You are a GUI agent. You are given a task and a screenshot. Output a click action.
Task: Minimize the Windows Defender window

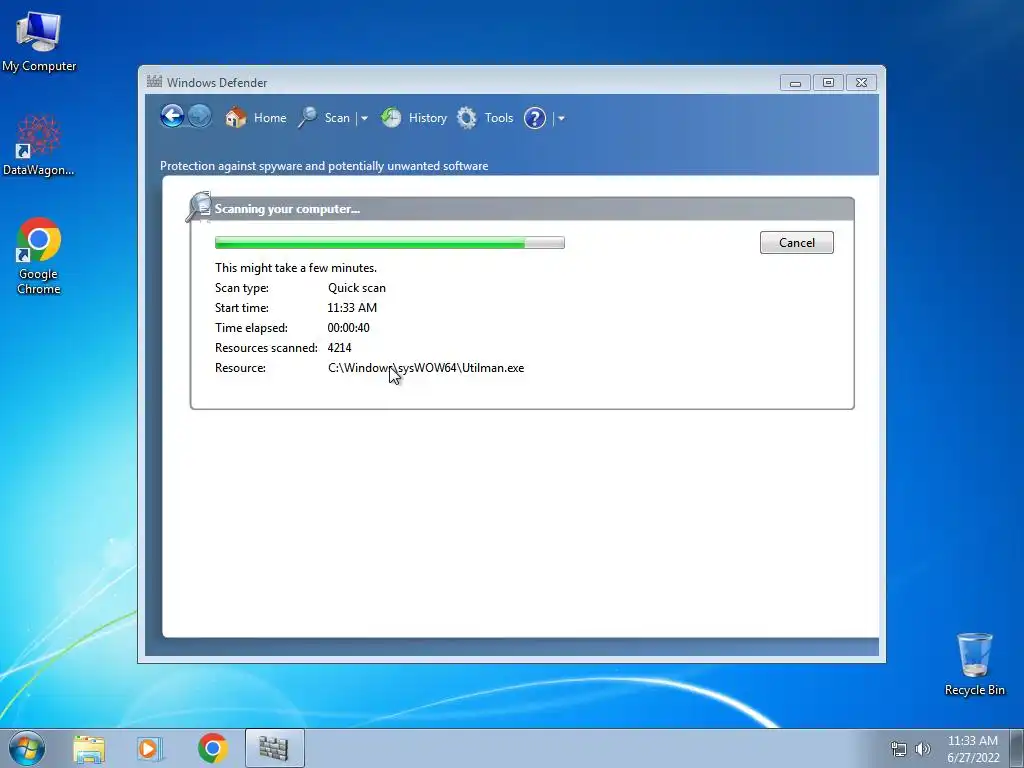pyautogui.click(x=795, y=83)
